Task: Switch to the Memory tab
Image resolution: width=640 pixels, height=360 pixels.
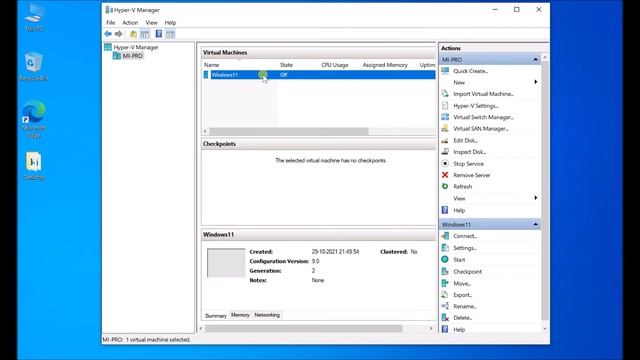Action: click(240, 315)
